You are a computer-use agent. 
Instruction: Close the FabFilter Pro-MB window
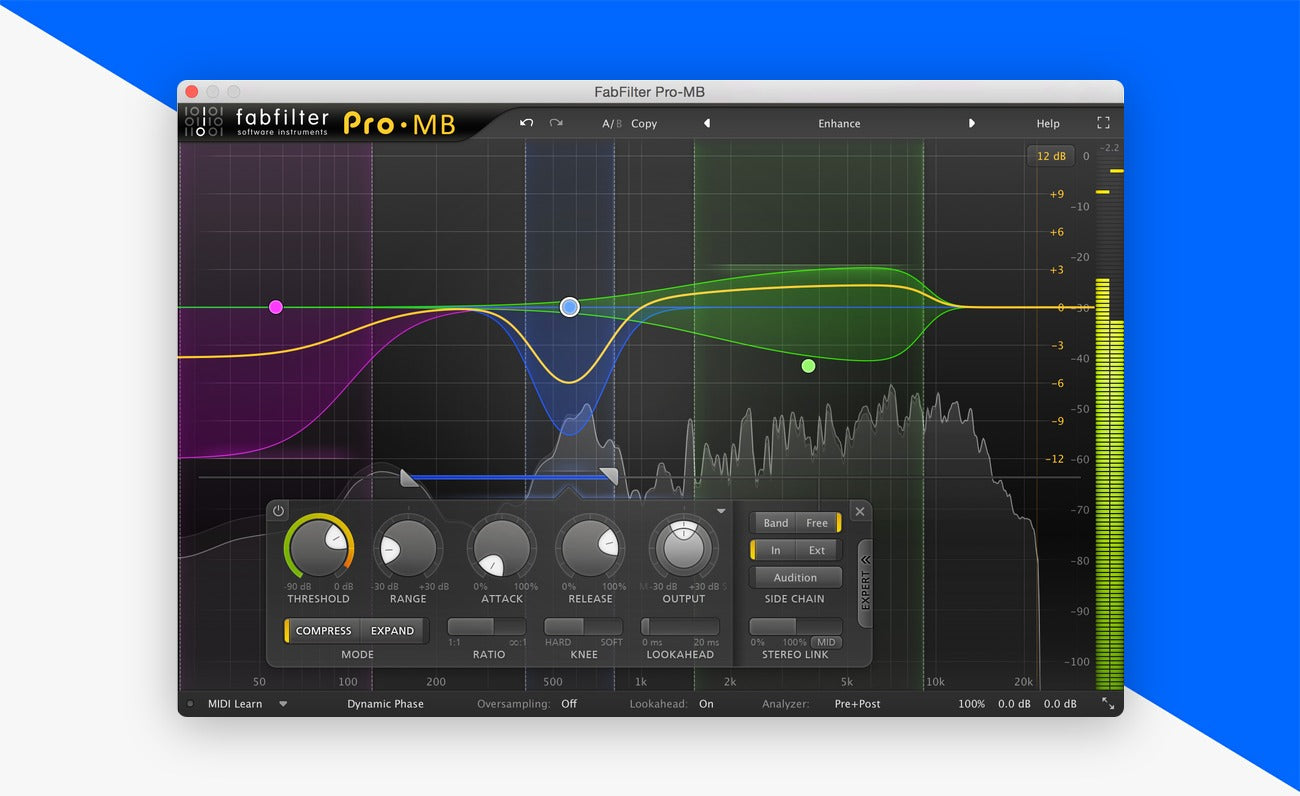[x=192, y=91]
